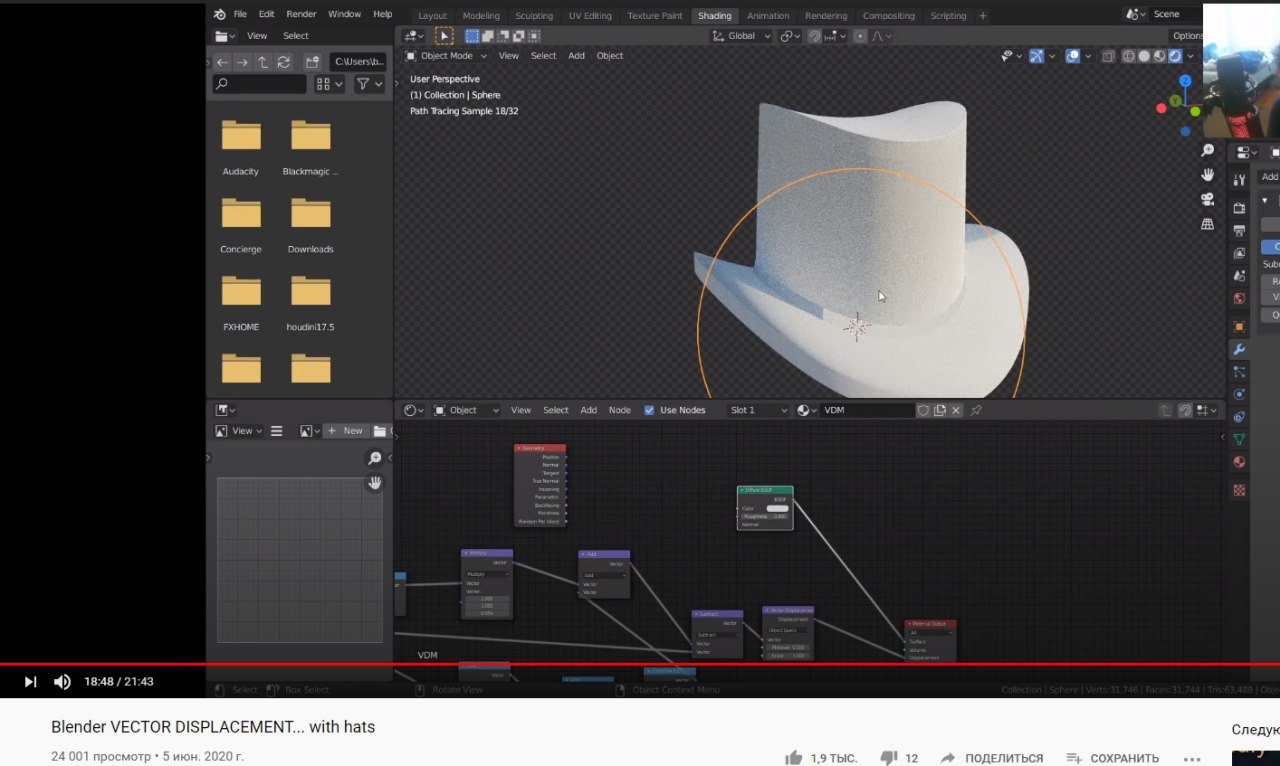Go back in the file browser
Viewport: 1280px width, 766px height.
(x=222, y=62)
